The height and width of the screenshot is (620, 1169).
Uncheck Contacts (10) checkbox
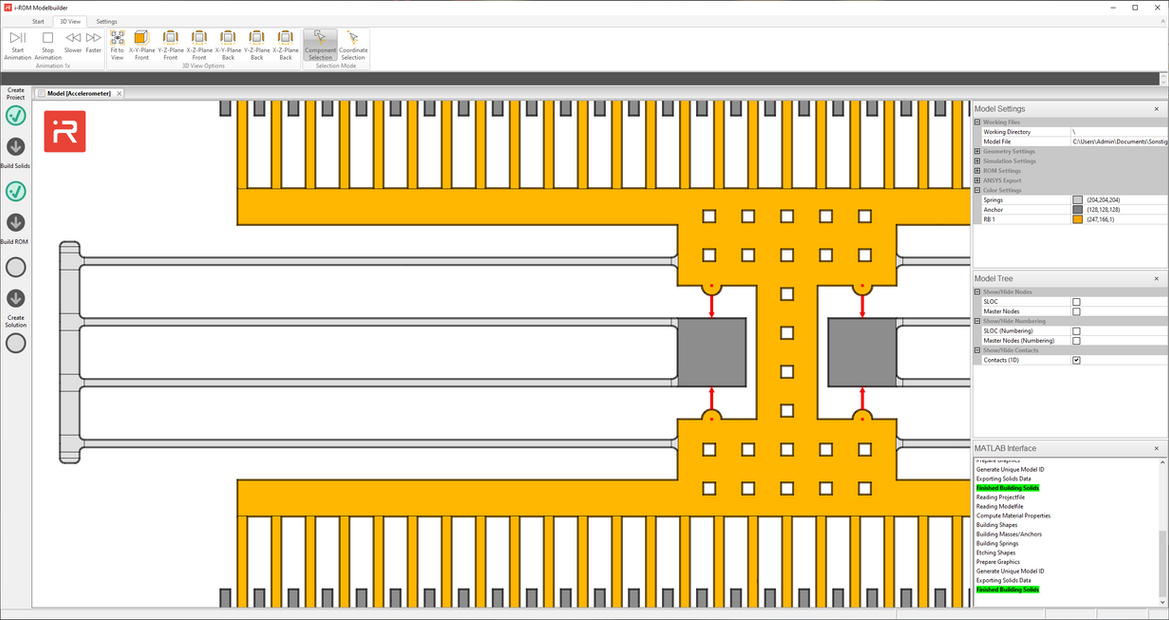tap(1076, 360)
